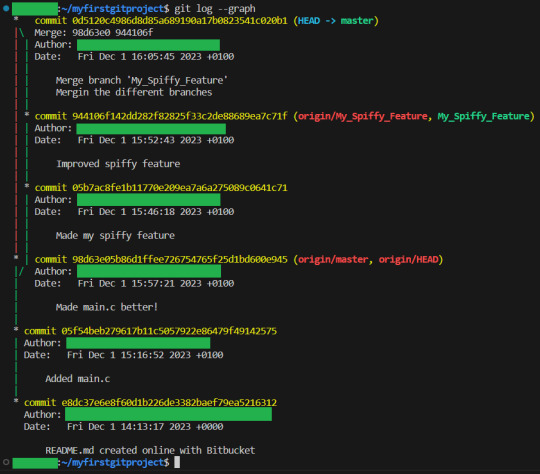This screenshot has width=540, height=474.
Task: Click the 'Improved spiffy feature' commit message
Action: pos(118,164)
